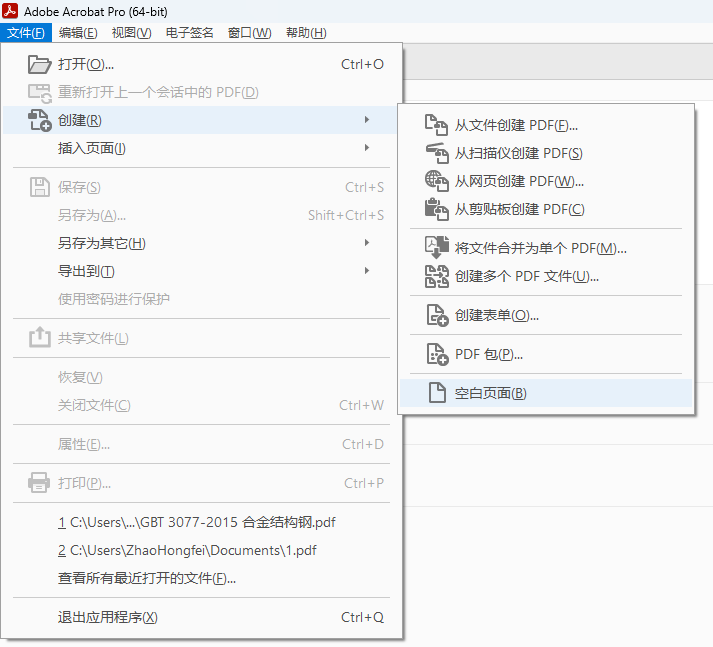Click the scanner icon beside 从扫描仪创建 PDF
The image size is (713, 647).
[x=437, y=153]
